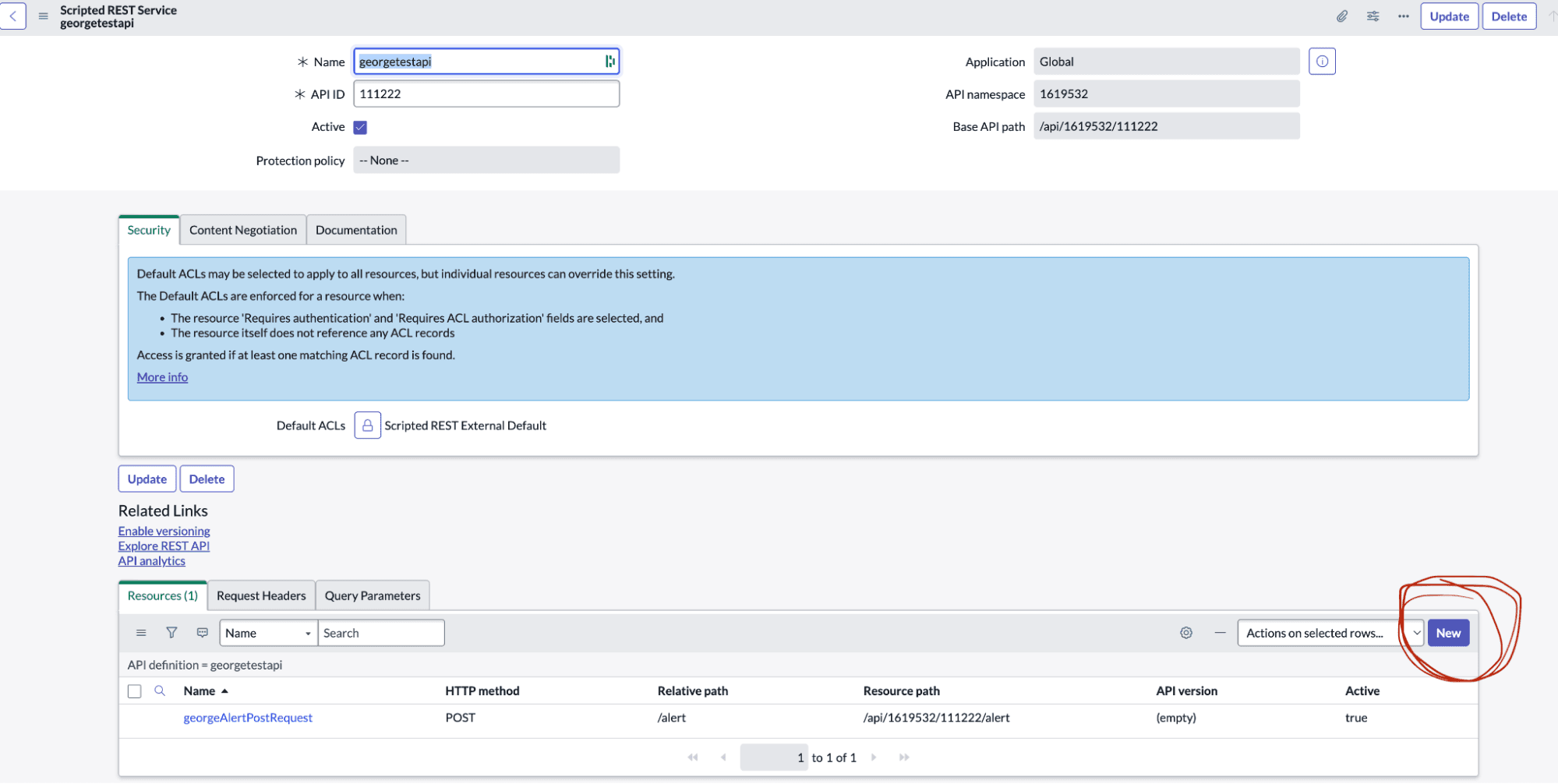Screen dimensions: 1558x784
Task: Click the New button in Resources
Action: 1448,633
